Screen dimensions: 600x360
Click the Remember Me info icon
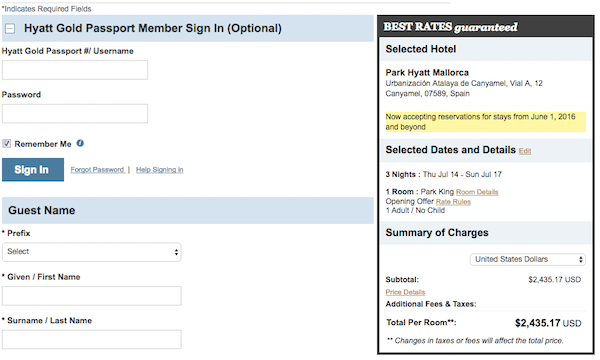(x=80, y=143)
